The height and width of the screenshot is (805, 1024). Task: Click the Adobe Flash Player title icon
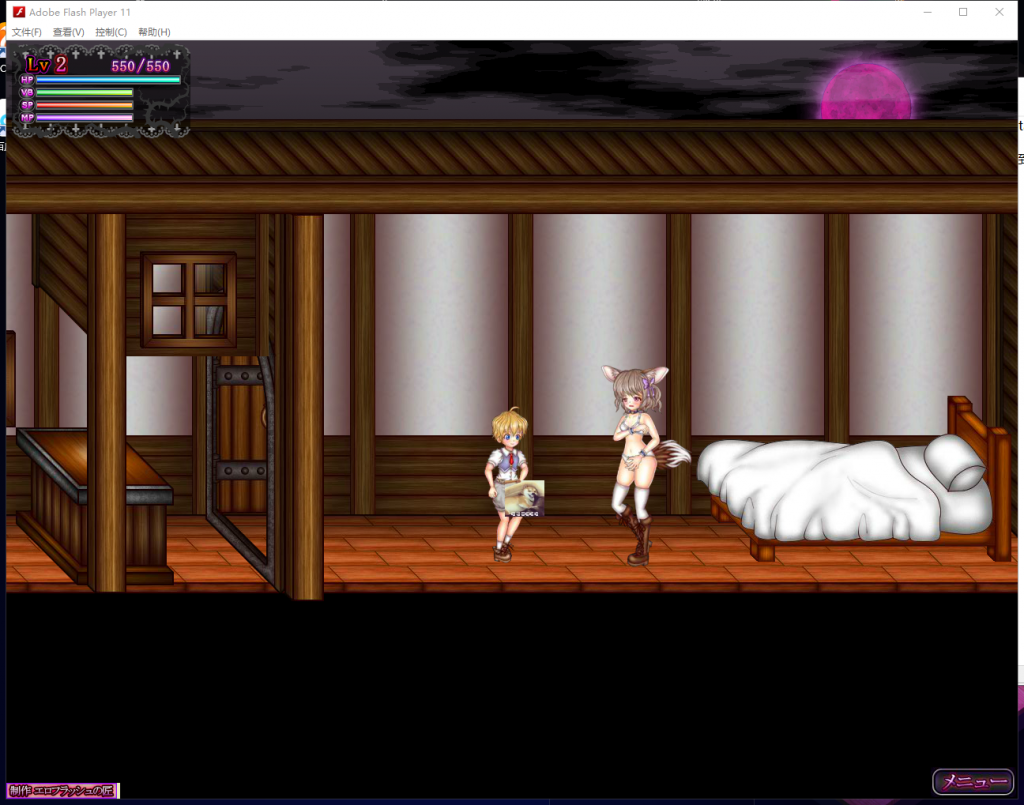pyautogui.click(x=18, y=12)
